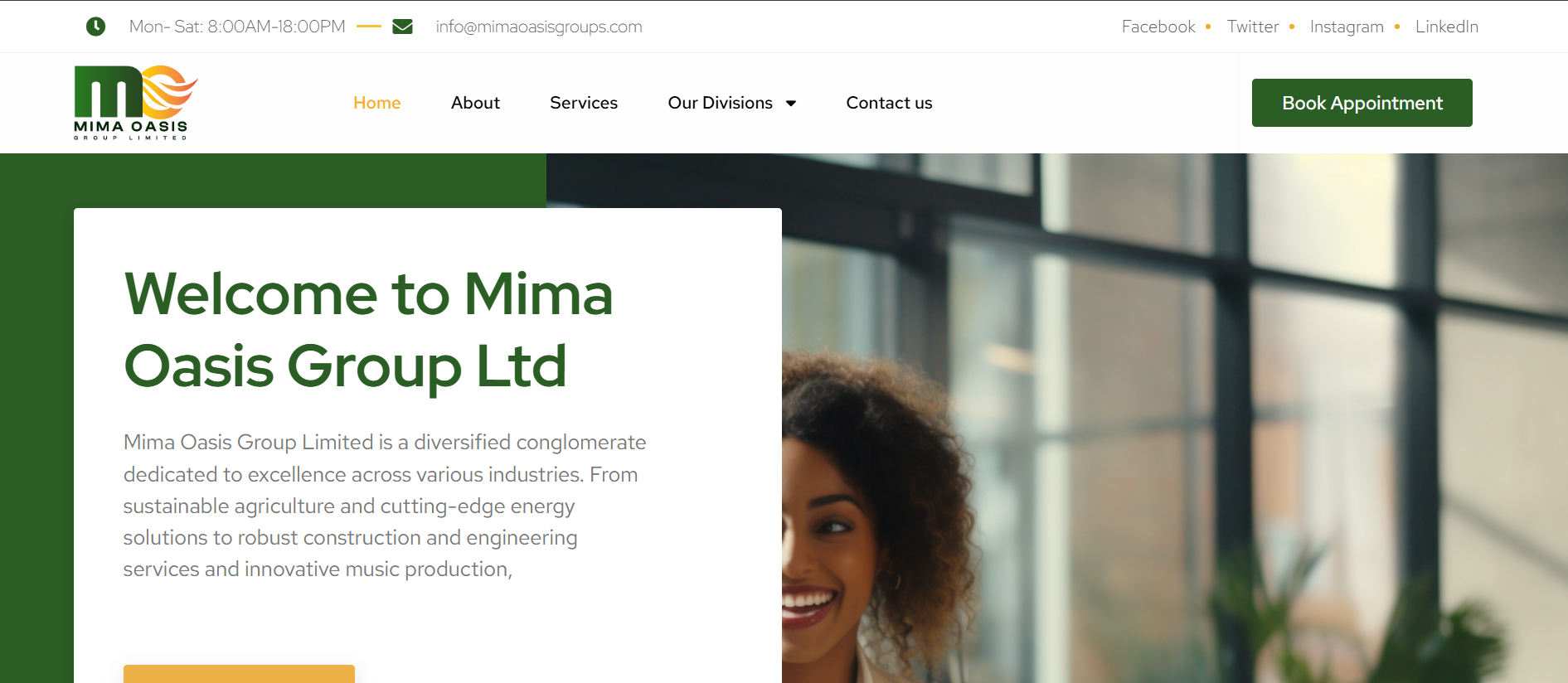The height and width of the screenshot is (683, 1568).
Task: Open the About page
Action: (x=475, y=103)
